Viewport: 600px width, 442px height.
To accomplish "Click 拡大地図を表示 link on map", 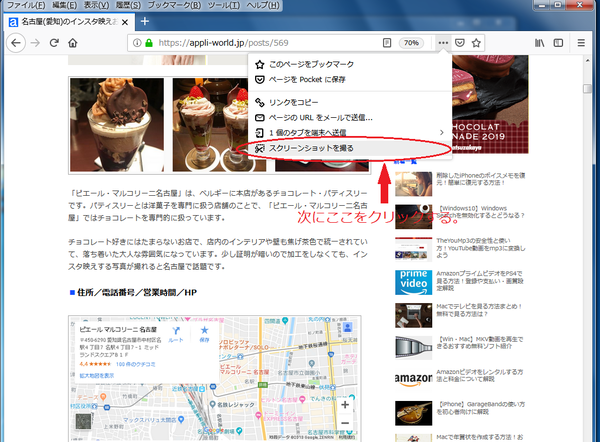I will pyautogui.click(x=96, y=376).
